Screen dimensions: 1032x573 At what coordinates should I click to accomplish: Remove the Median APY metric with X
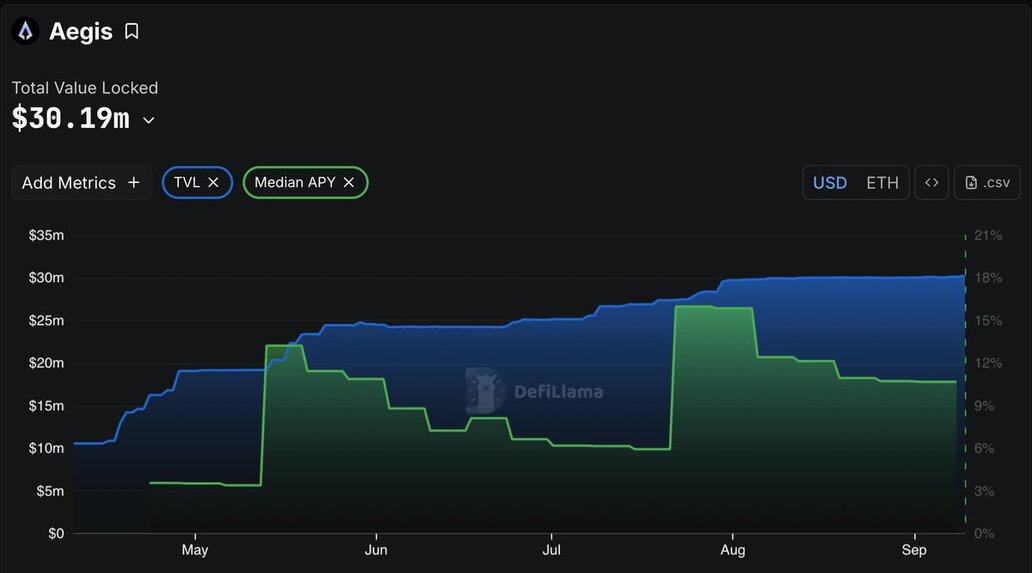coord(349,182)
